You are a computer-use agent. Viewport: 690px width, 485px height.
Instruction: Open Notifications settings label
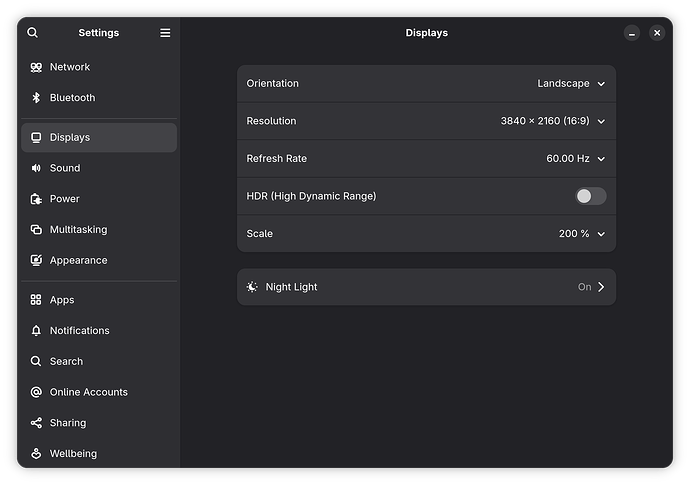coord(80,331)
